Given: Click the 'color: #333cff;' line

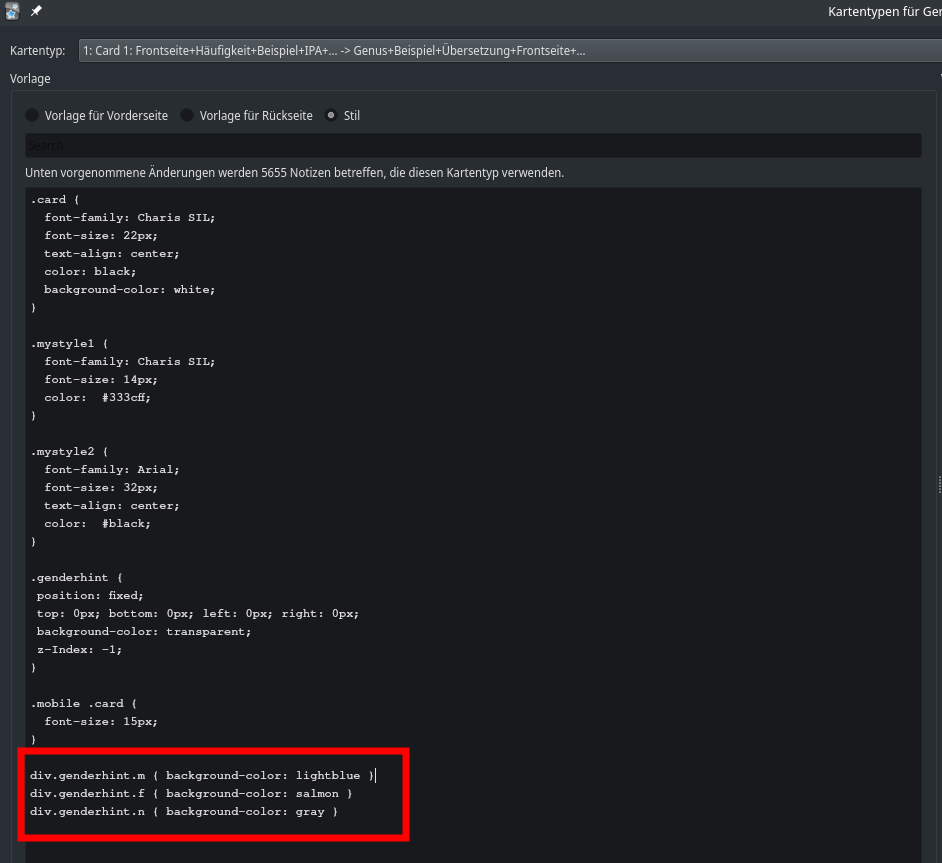Looking at the screenshot, I should coord(97,398).
